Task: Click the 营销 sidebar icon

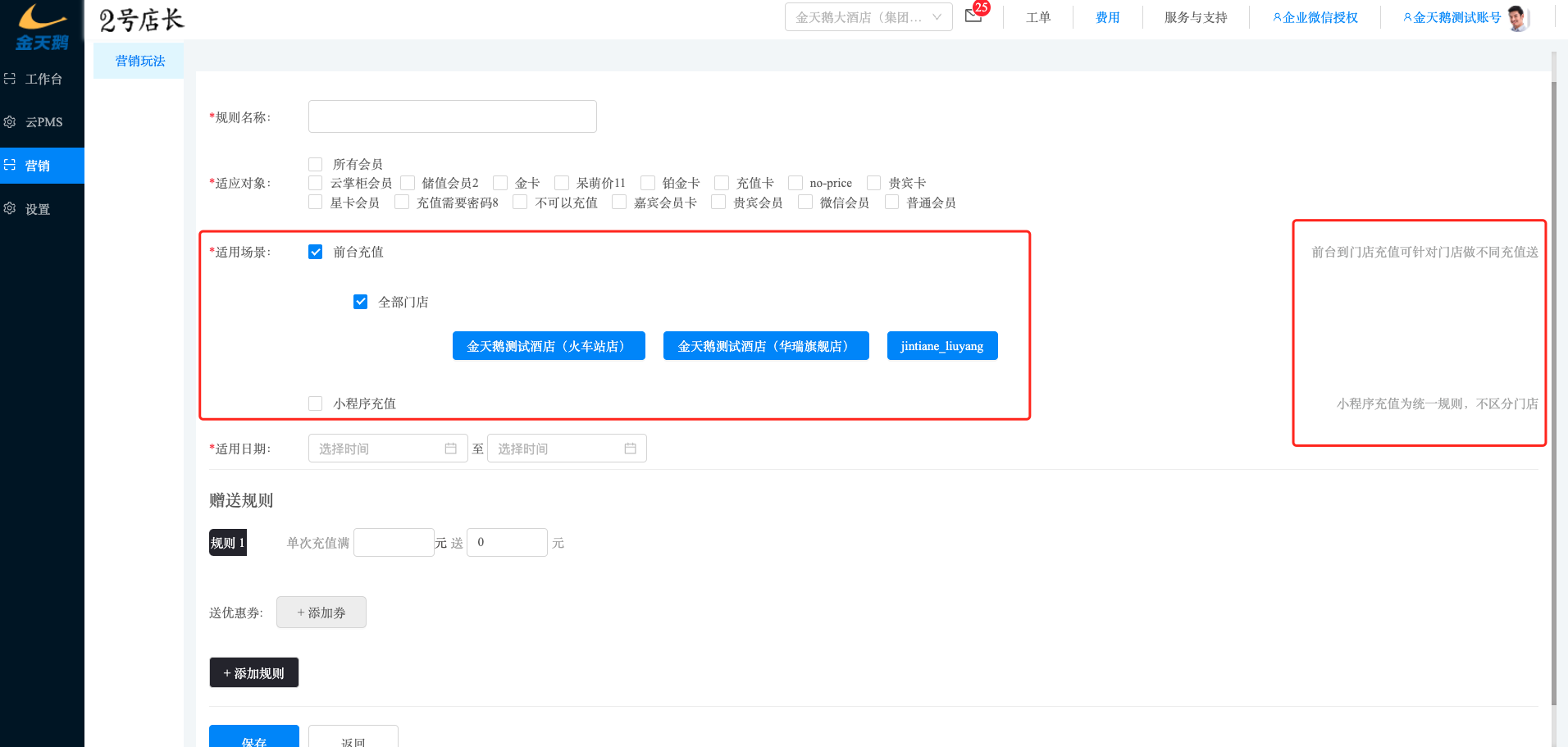Action: point(10,165)
